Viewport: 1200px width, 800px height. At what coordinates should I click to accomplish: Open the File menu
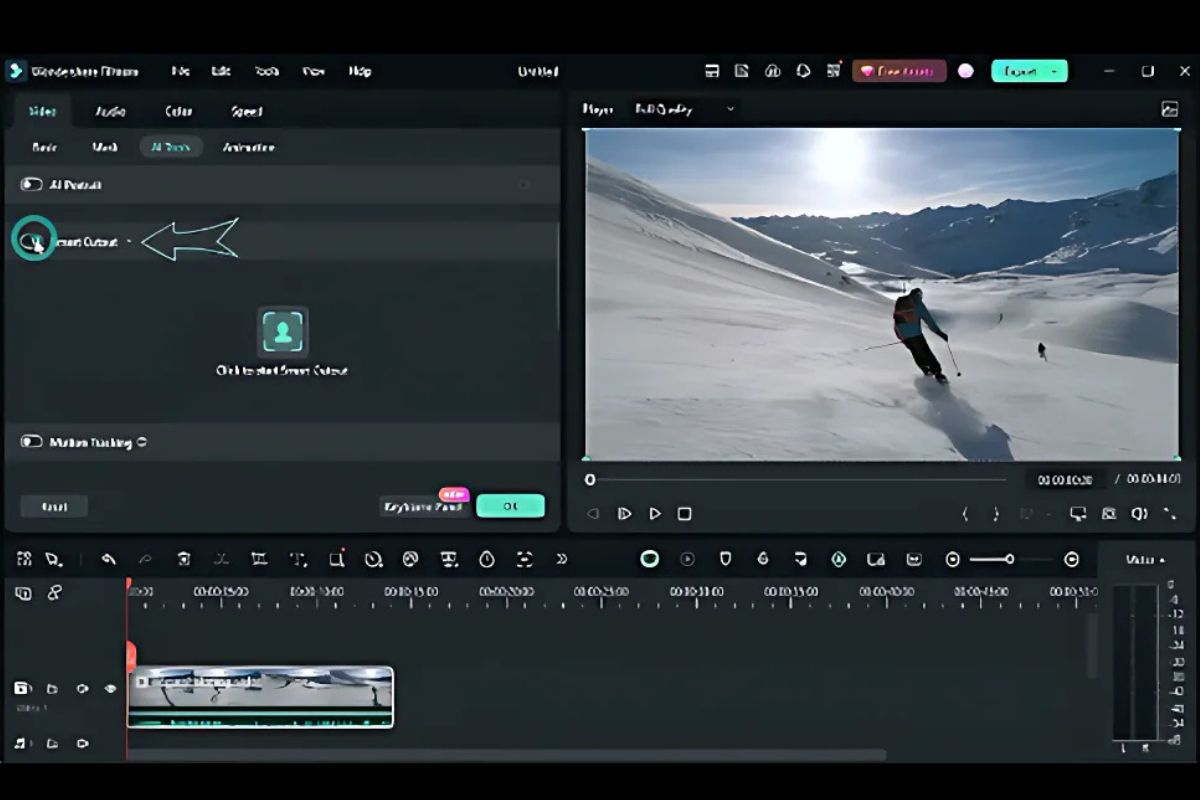click(180, 71)
